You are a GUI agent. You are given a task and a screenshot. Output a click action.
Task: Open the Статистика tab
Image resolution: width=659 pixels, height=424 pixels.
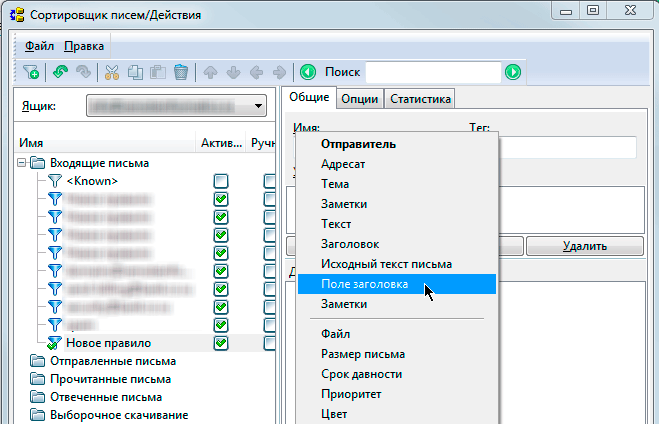tap(420, 98)
